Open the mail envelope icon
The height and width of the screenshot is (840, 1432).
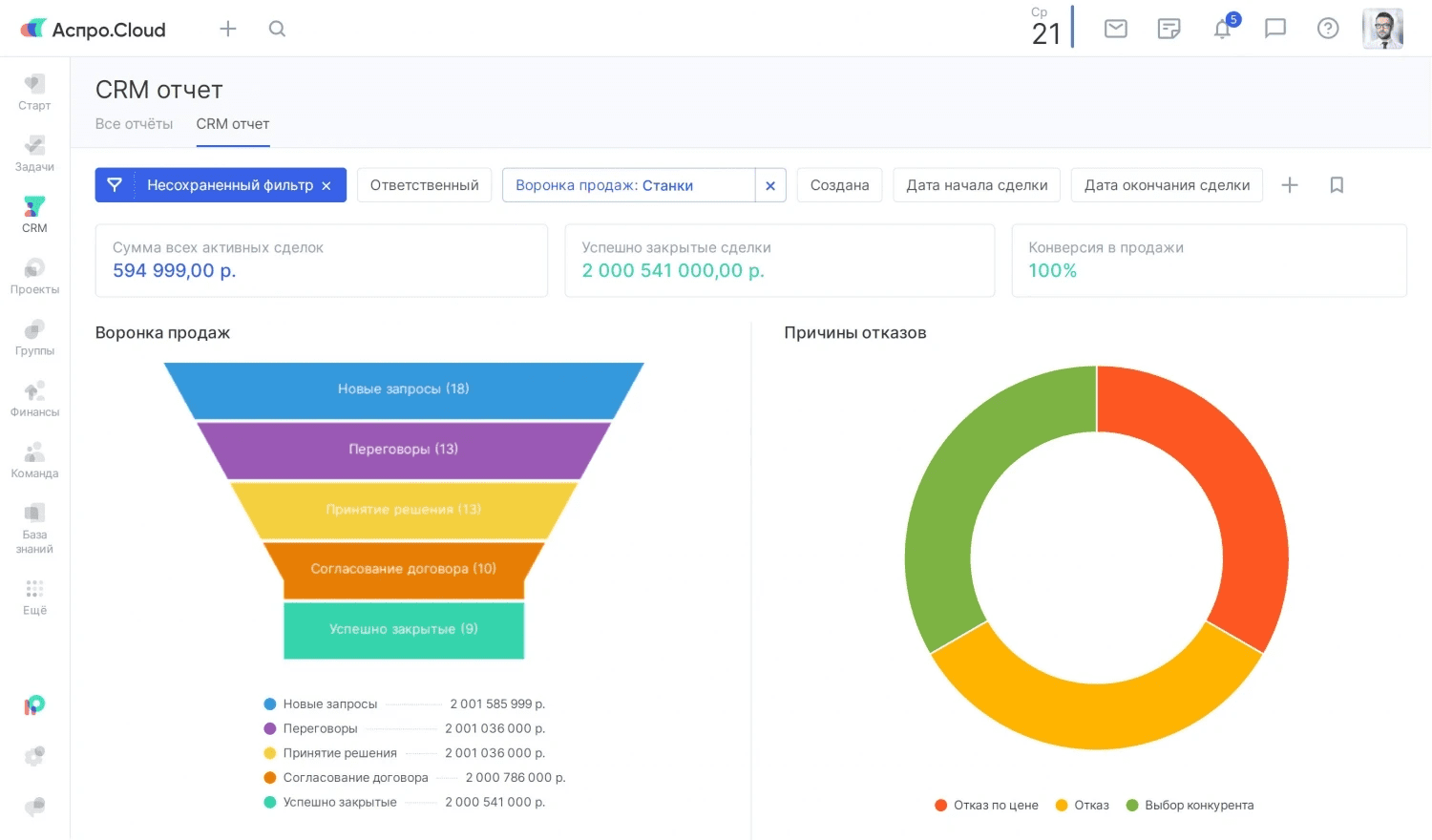point(1115,29)
